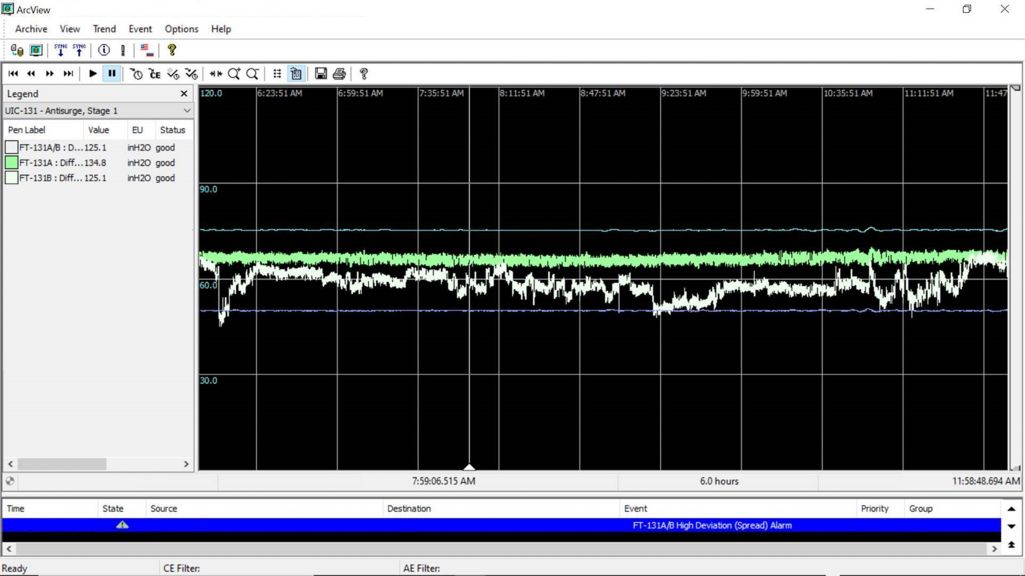Click the Status column header
1025x576 pixels.
(173, 130)
